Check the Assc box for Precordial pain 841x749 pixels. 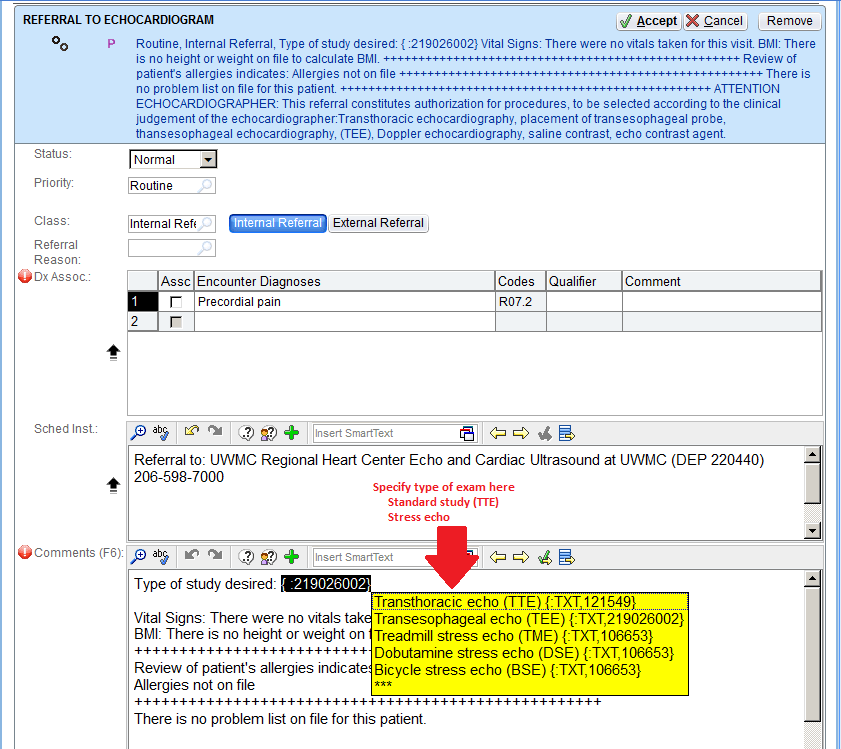point(175,302)
